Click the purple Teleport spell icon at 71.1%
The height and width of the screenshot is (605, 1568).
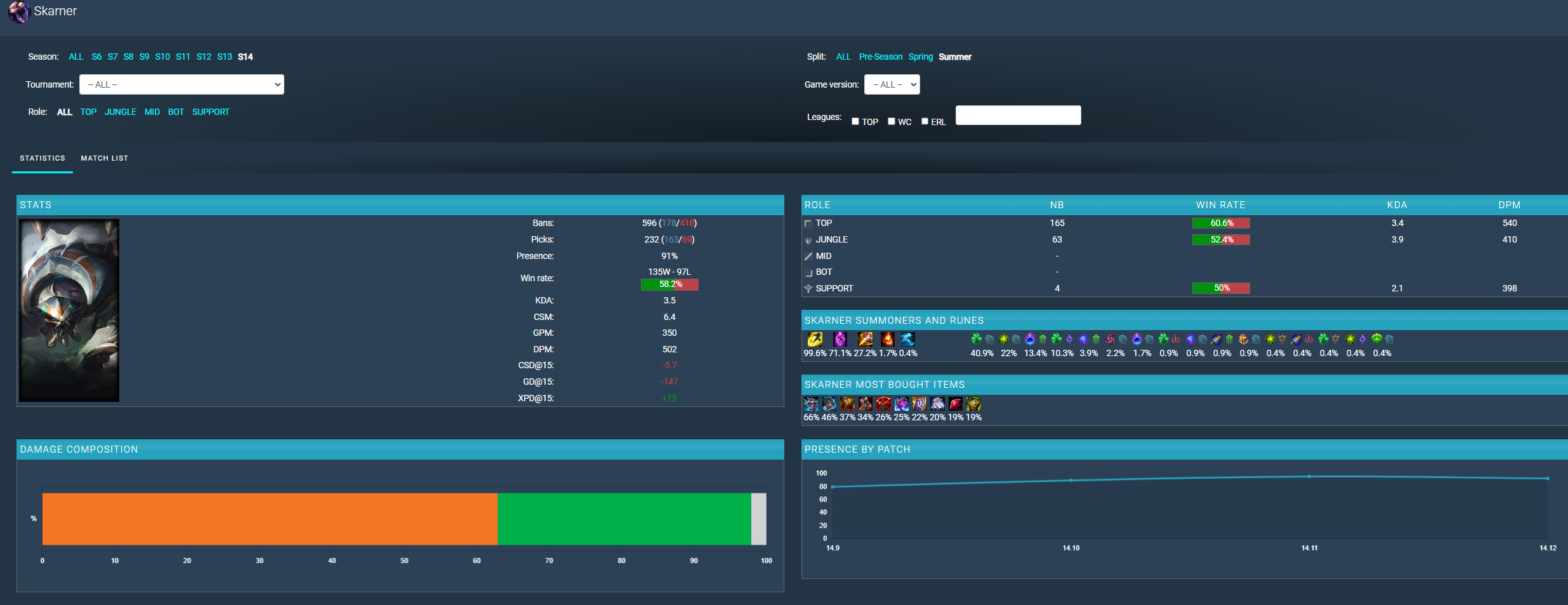click(x=840, y=340)
